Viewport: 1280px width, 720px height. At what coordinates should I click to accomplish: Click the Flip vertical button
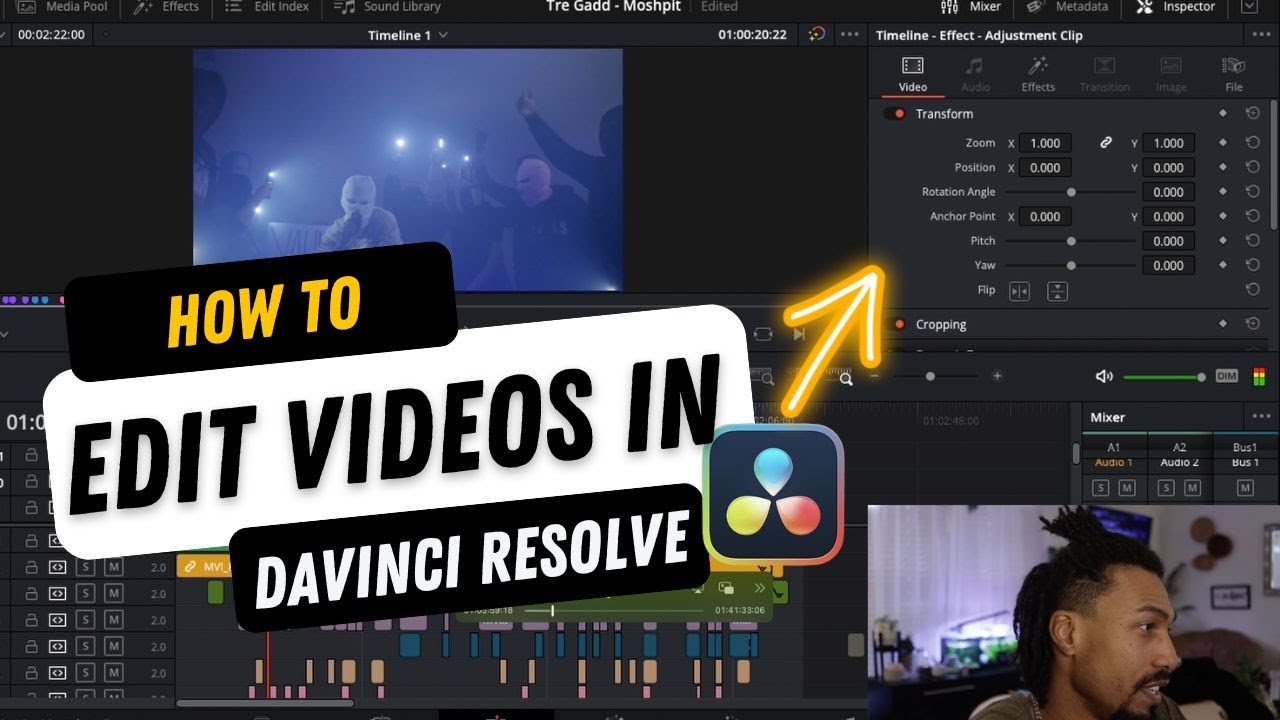1057,291
